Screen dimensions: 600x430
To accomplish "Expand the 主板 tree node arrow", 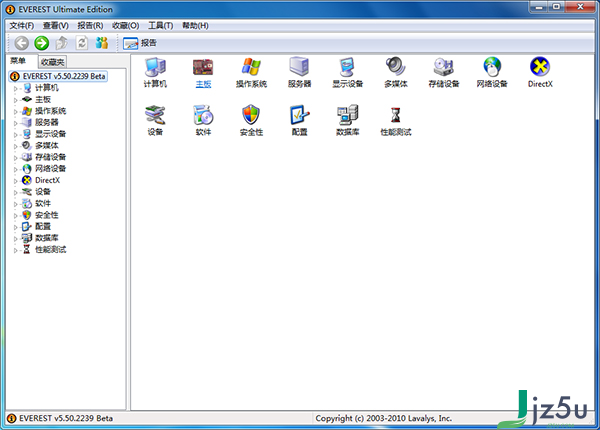I will [x=16, y=100].
